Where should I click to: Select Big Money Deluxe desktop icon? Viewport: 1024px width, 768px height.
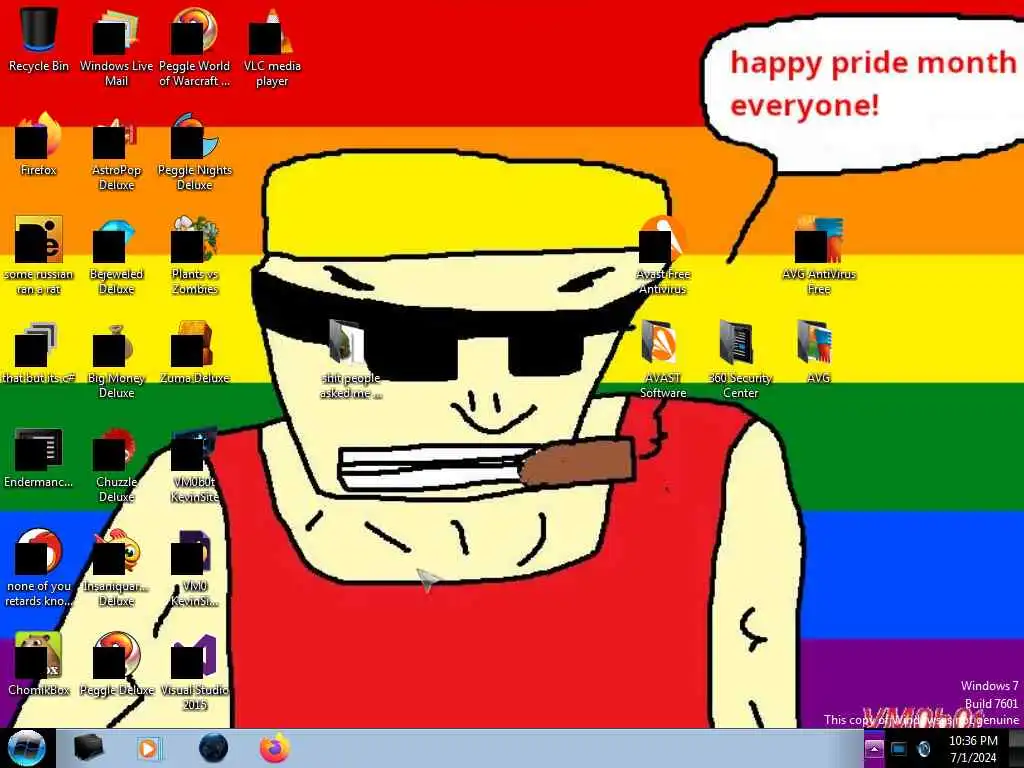tap(116, 360)
